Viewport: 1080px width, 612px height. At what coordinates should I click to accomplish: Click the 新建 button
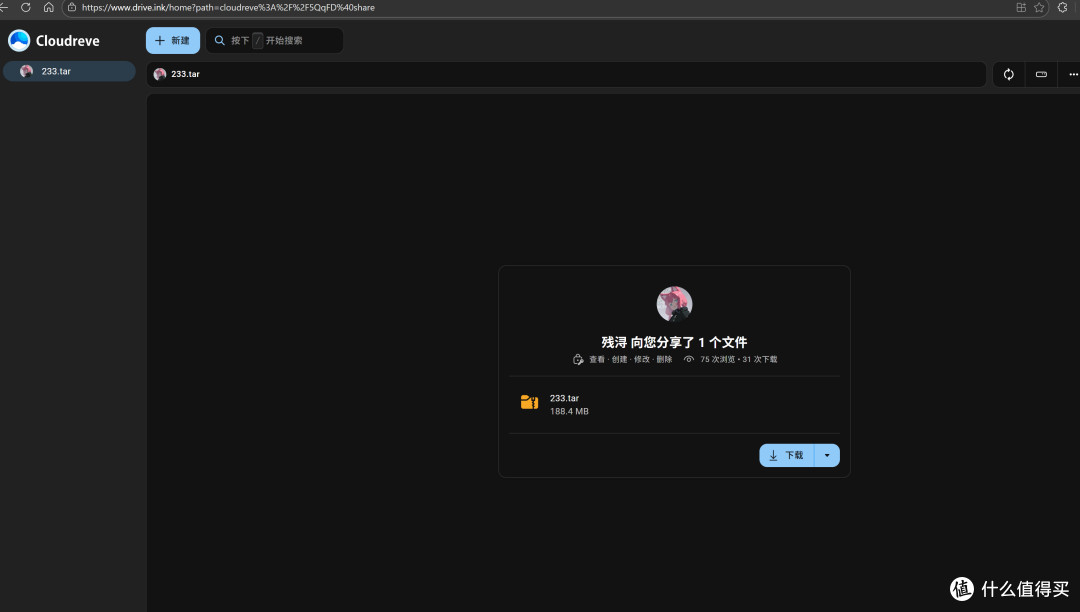(x=173, y=41)
